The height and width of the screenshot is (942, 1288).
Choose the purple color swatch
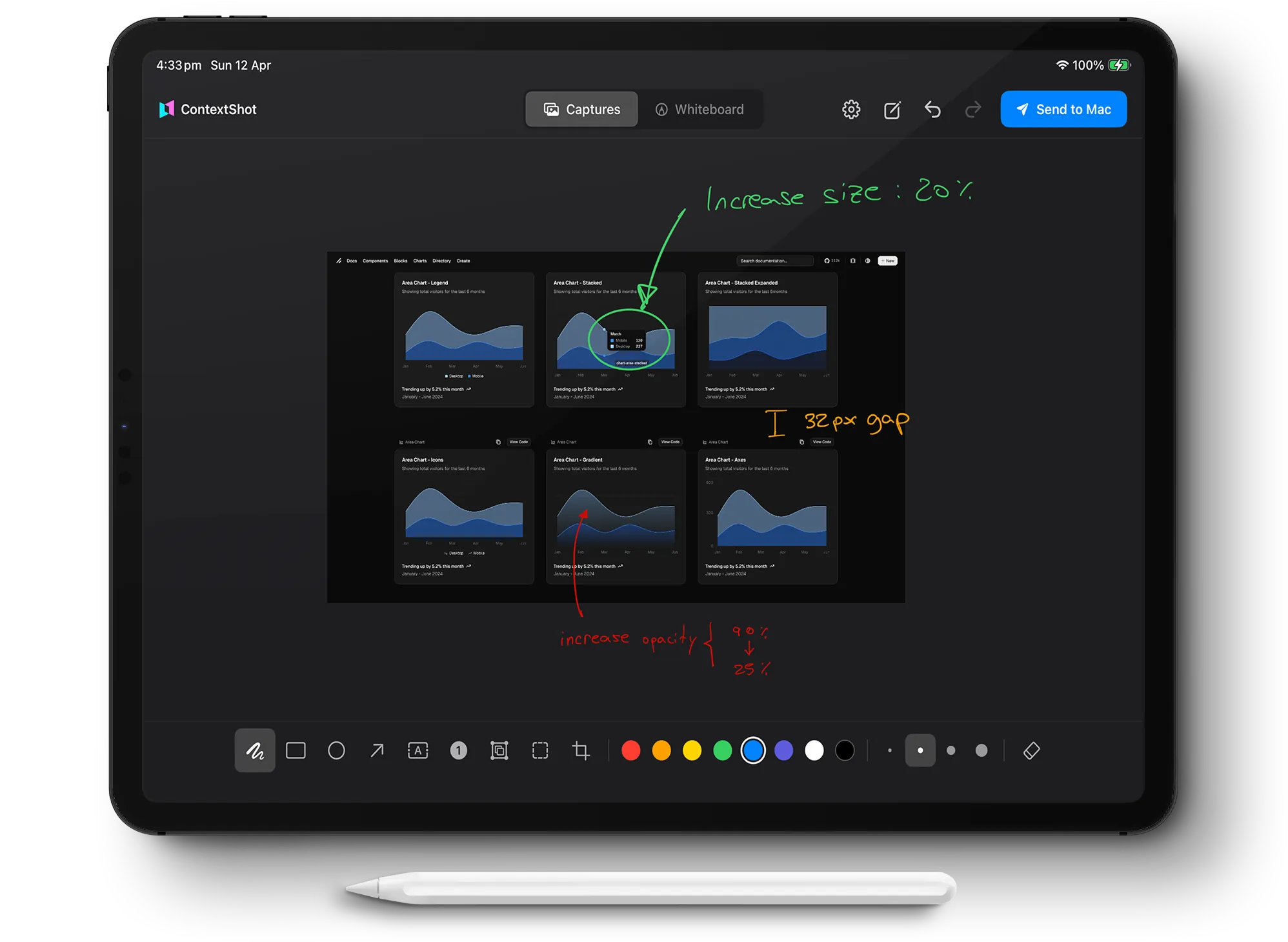click(x=783, y=750)
